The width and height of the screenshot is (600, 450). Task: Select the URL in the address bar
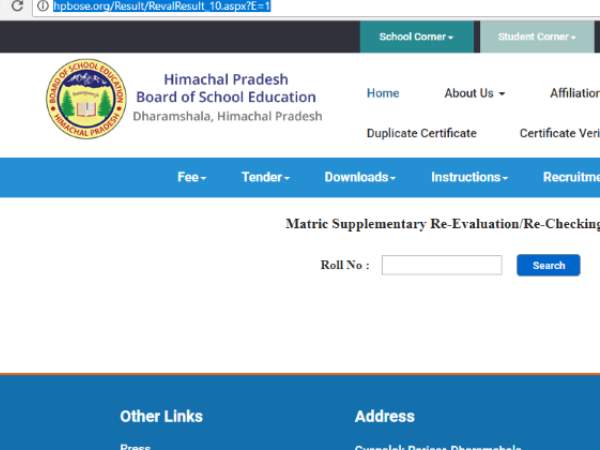coord(160,6)
